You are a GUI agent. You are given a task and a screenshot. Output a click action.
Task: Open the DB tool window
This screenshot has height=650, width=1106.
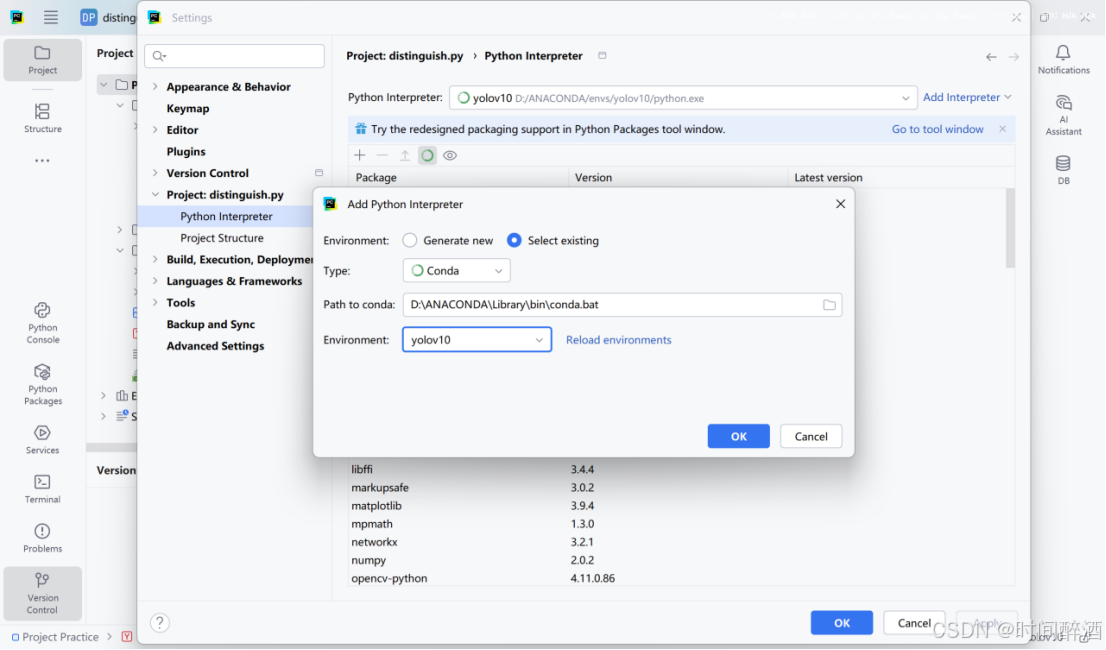pyautogui.click(x=1063, y=170)
